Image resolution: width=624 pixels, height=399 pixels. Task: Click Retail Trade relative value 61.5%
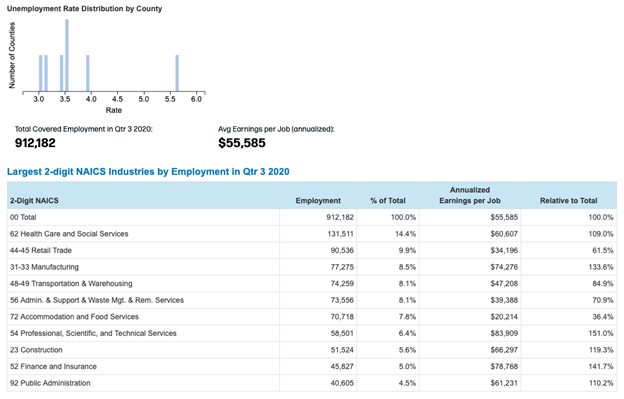603,250
